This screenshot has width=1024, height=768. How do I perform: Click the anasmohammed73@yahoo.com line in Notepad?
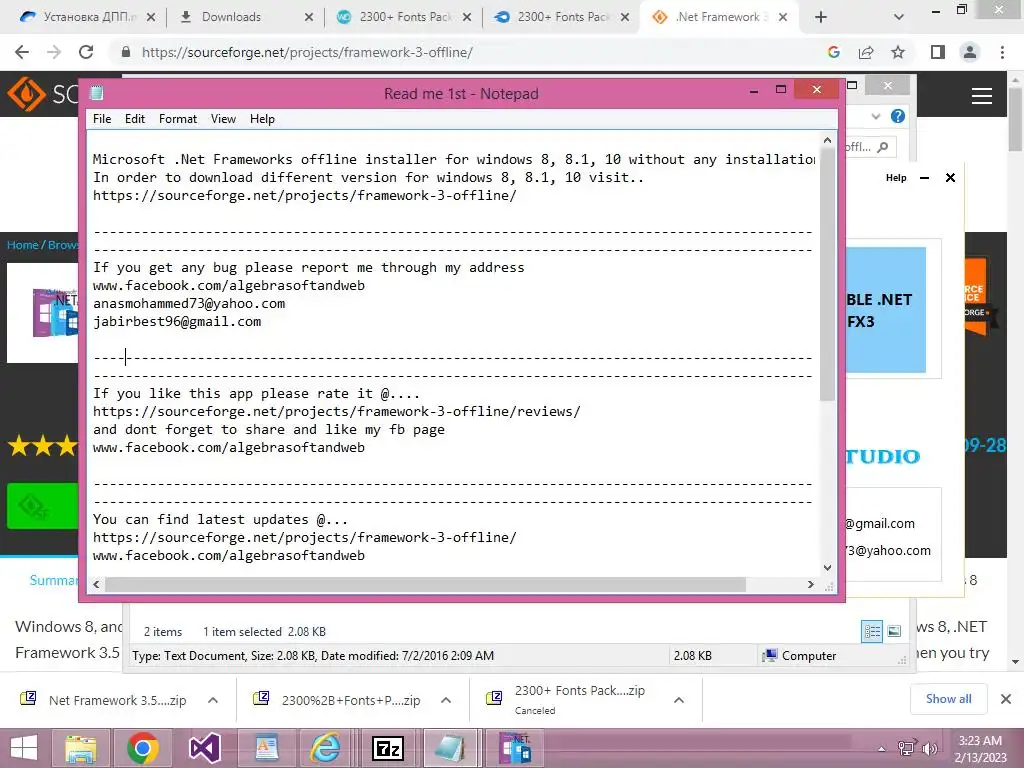click(x=189, y=303)
